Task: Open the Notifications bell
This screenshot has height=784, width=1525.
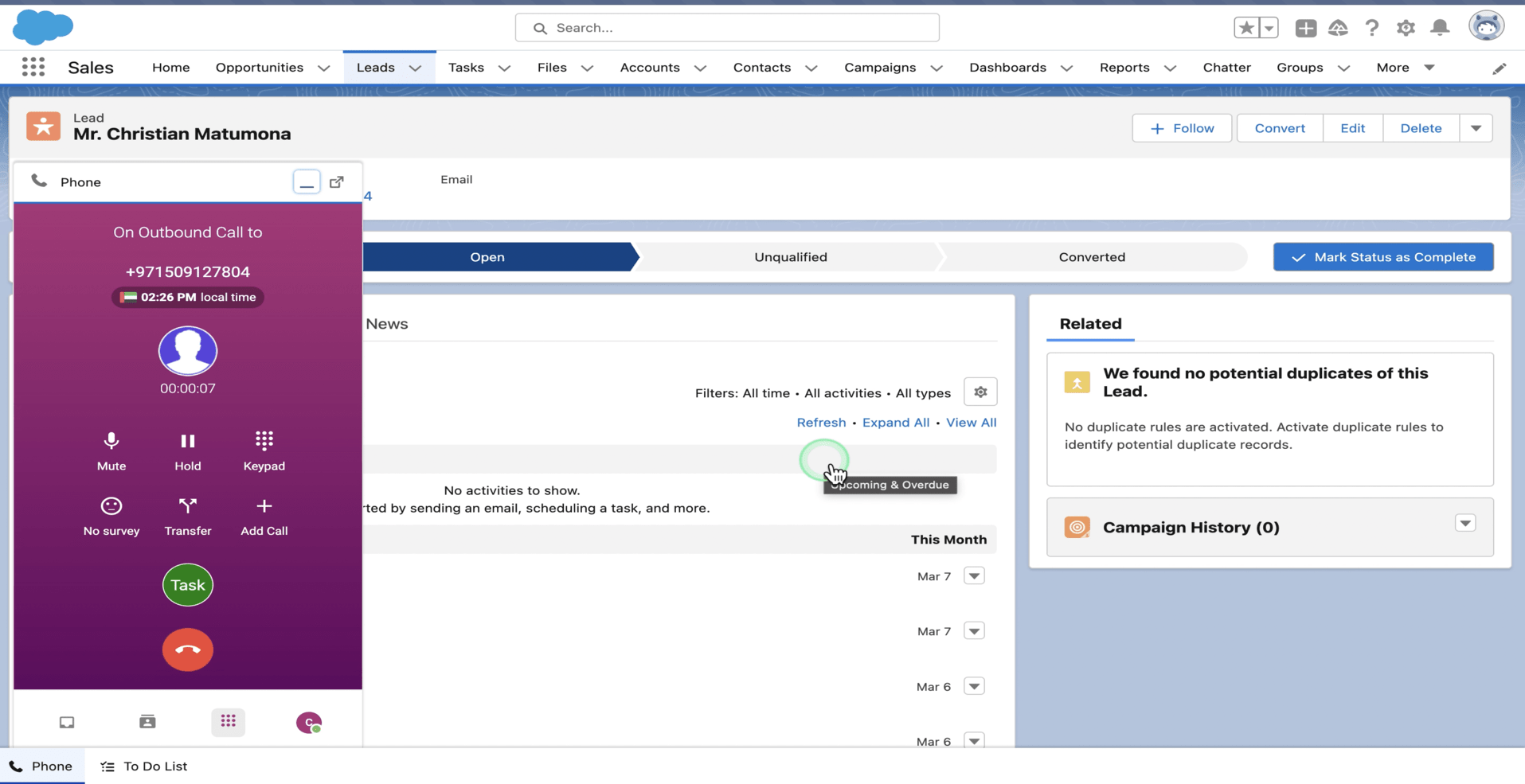Action: point(1440,28)
